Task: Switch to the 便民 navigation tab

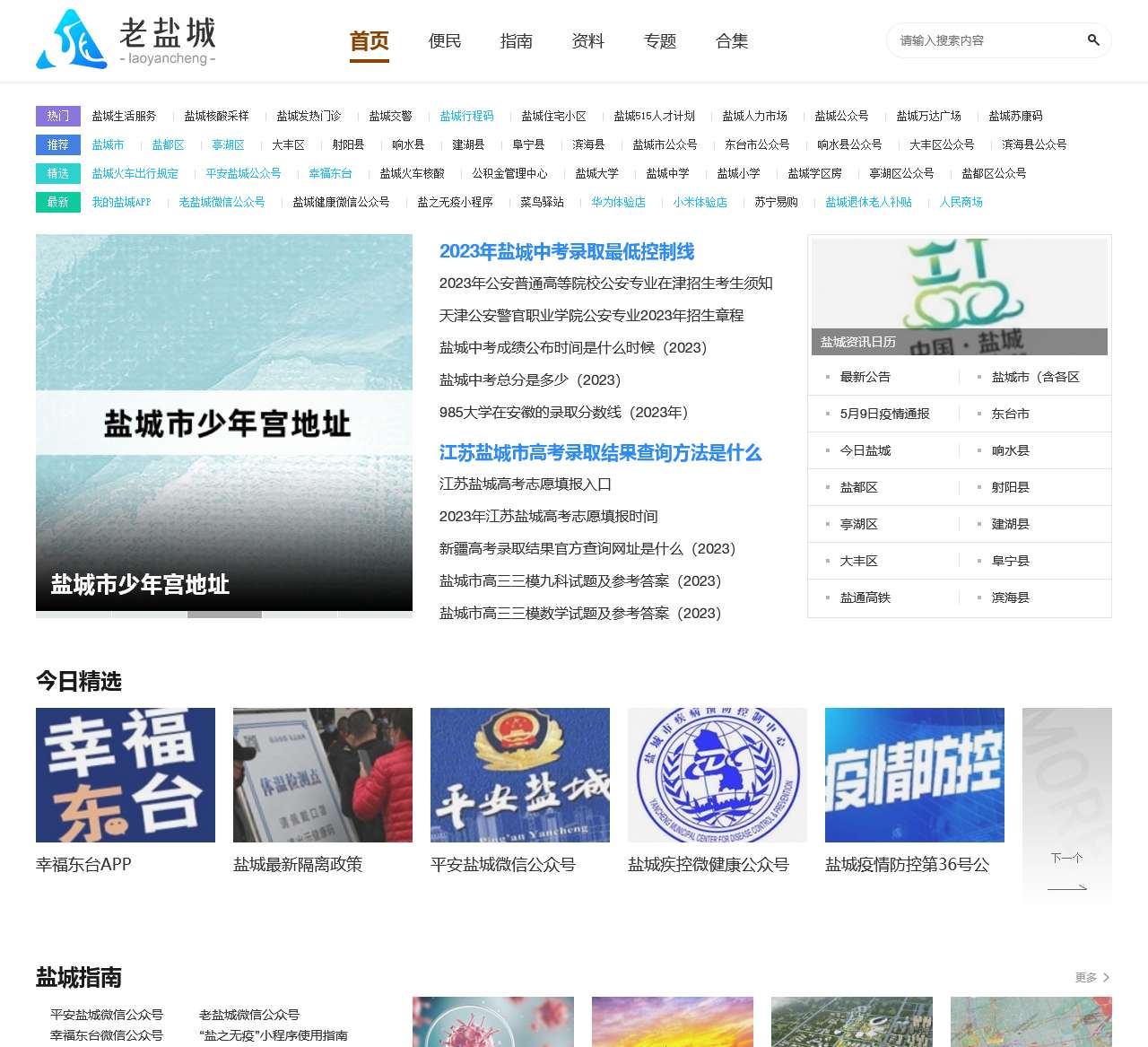Action: pos(444,40)
